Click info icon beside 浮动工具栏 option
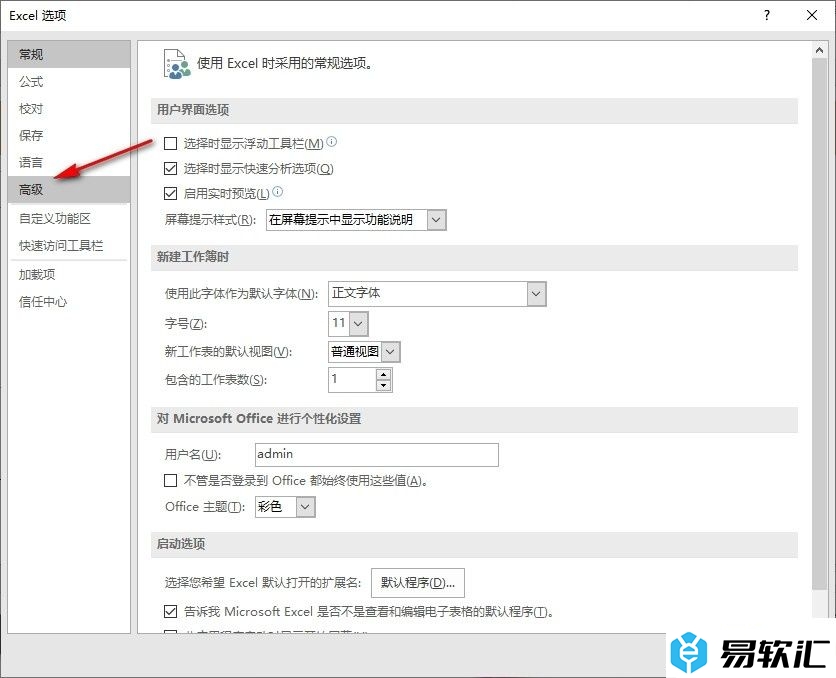Image resolution: width=836 pixels, height=678 pixels. [x=332, y=142]
